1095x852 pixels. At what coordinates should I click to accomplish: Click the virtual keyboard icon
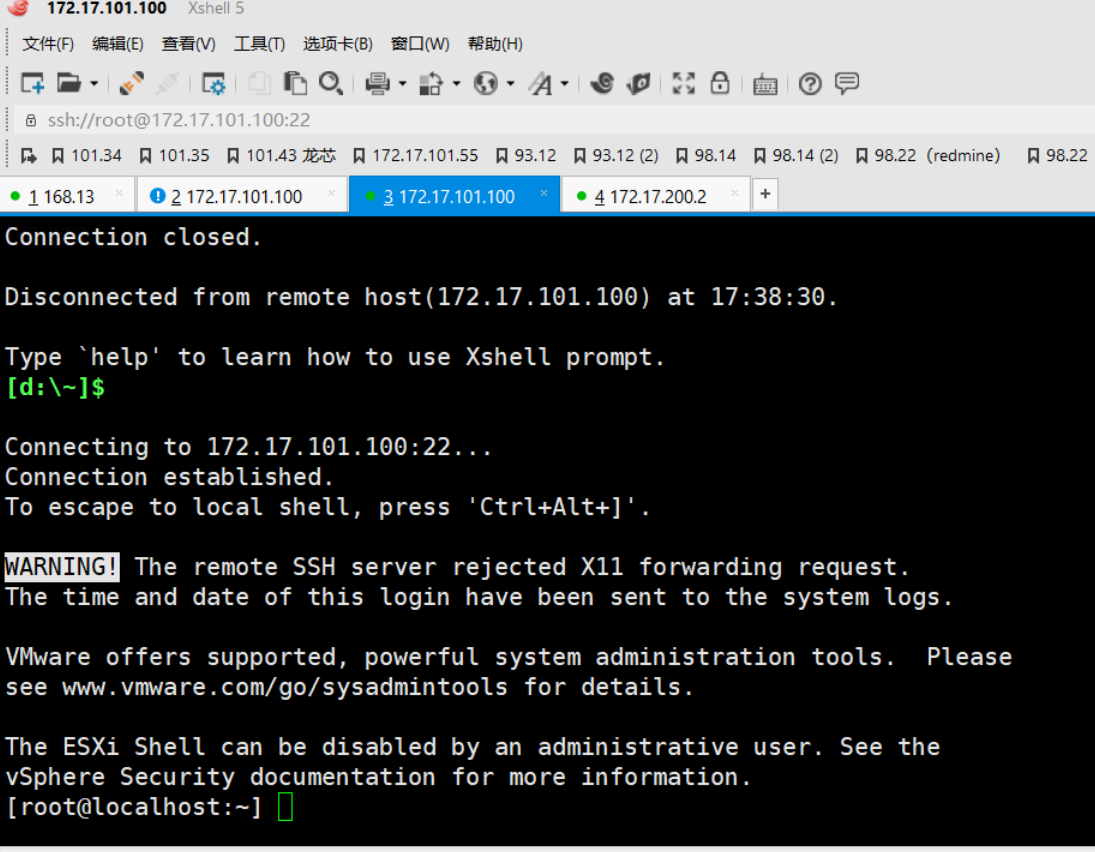(765, 85)
